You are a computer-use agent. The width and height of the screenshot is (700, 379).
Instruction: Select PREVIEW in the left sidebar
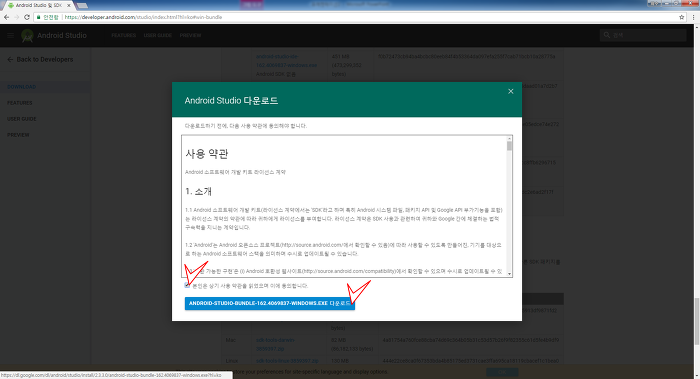pos(18,135)
